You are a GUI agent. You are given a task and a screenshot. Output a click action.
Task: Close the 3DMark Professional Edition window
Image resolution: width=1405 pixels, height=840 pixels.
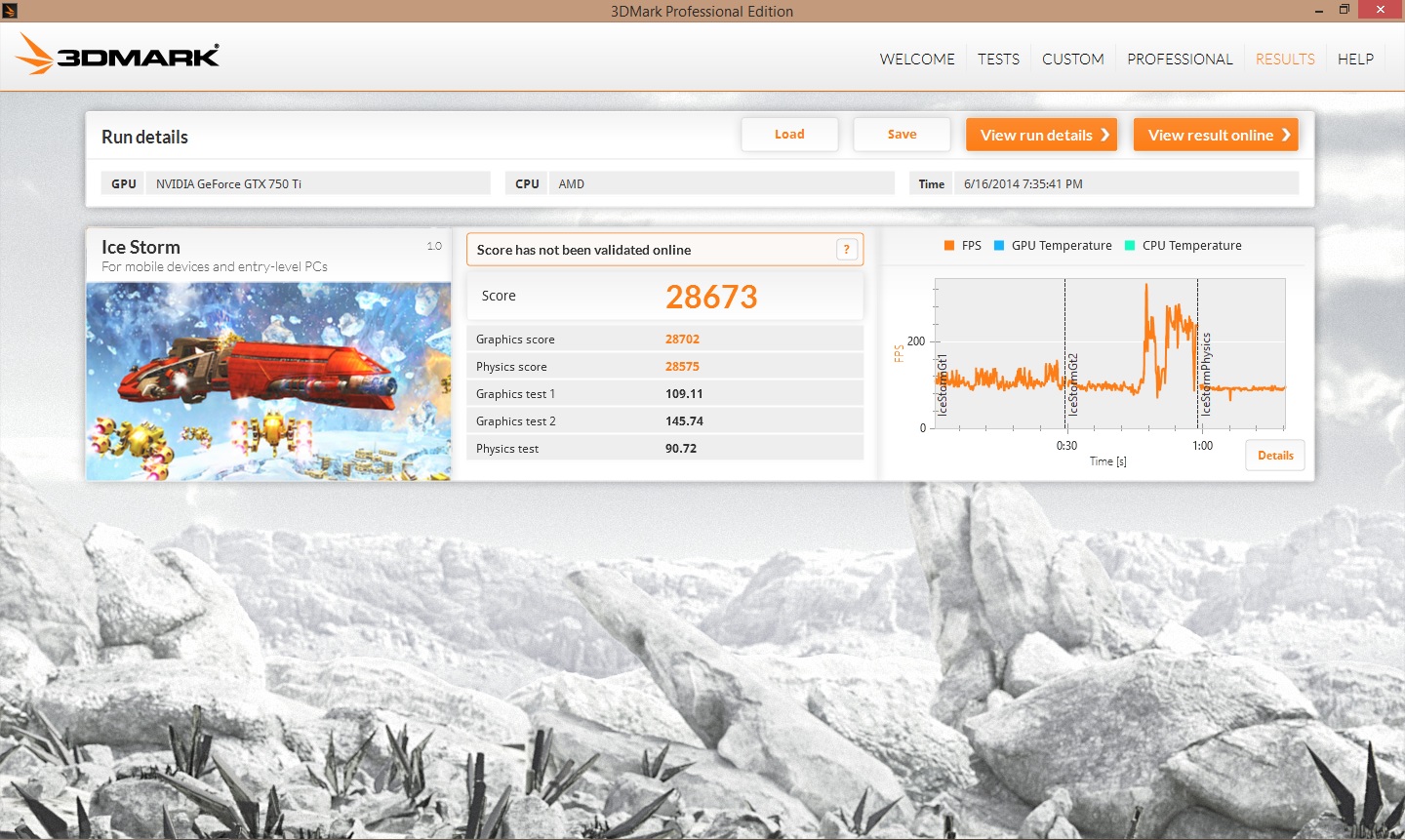1381,10
